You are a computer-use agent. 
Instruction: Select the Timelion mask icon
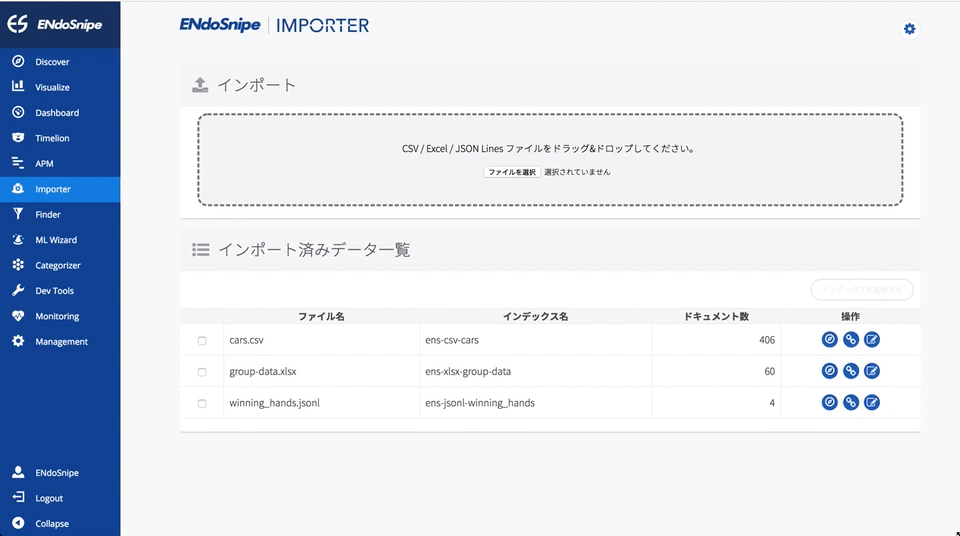click(x=18, y=138)
